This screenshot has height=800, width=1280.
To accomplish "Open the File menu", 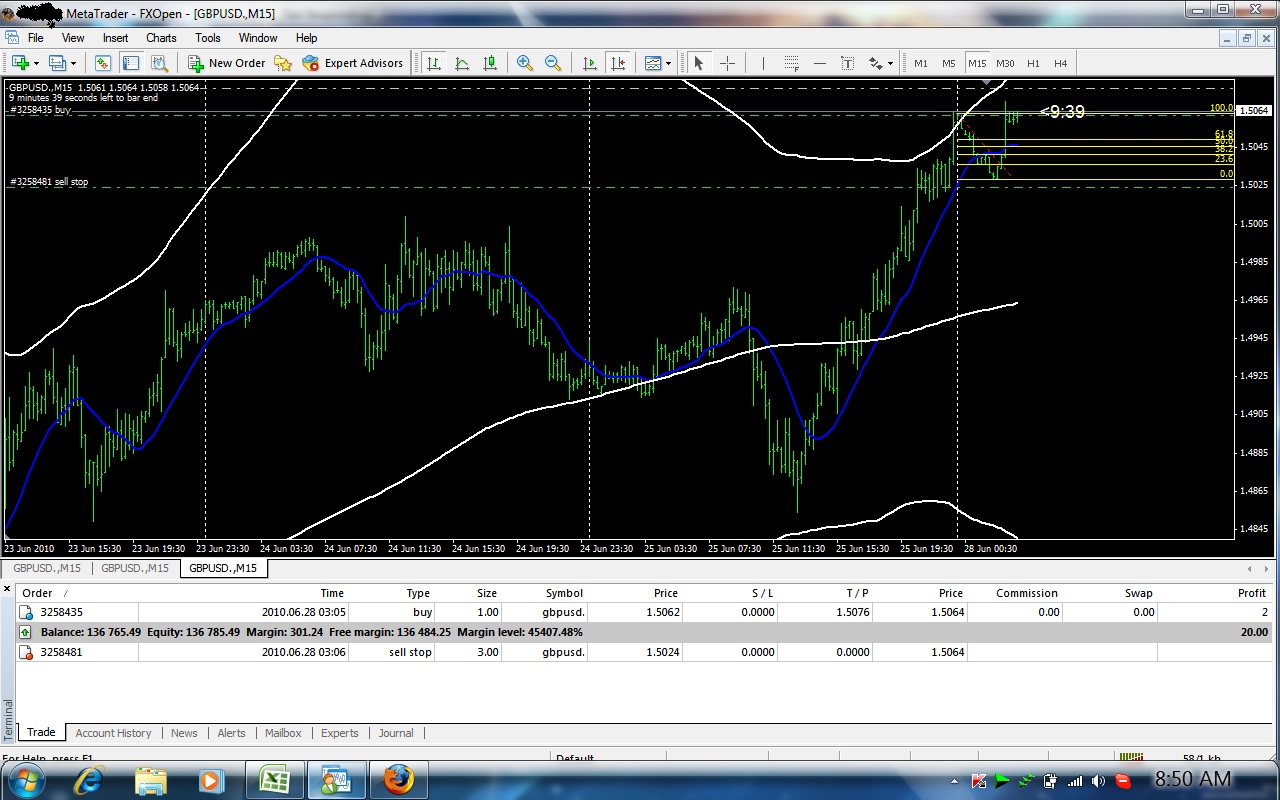I will (x=36, y=38).
